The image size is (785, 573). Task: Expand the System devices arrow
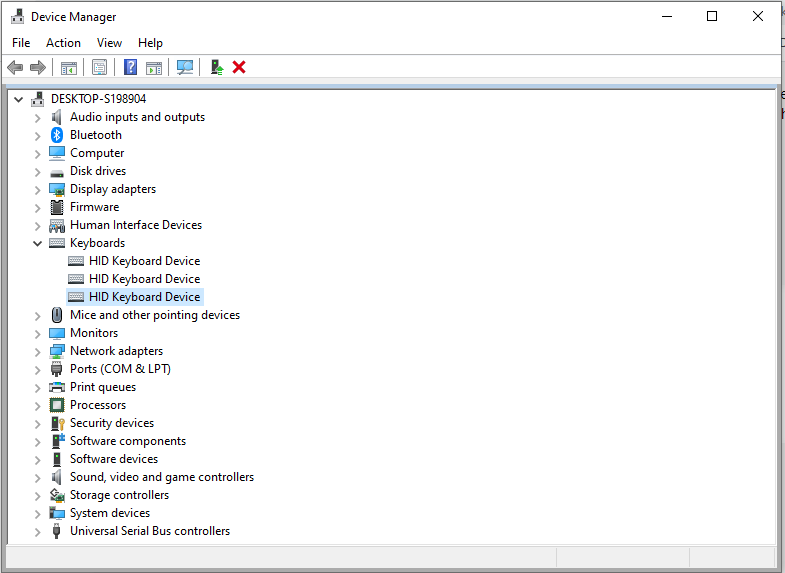pyautogui.click(x=37, y=514)
